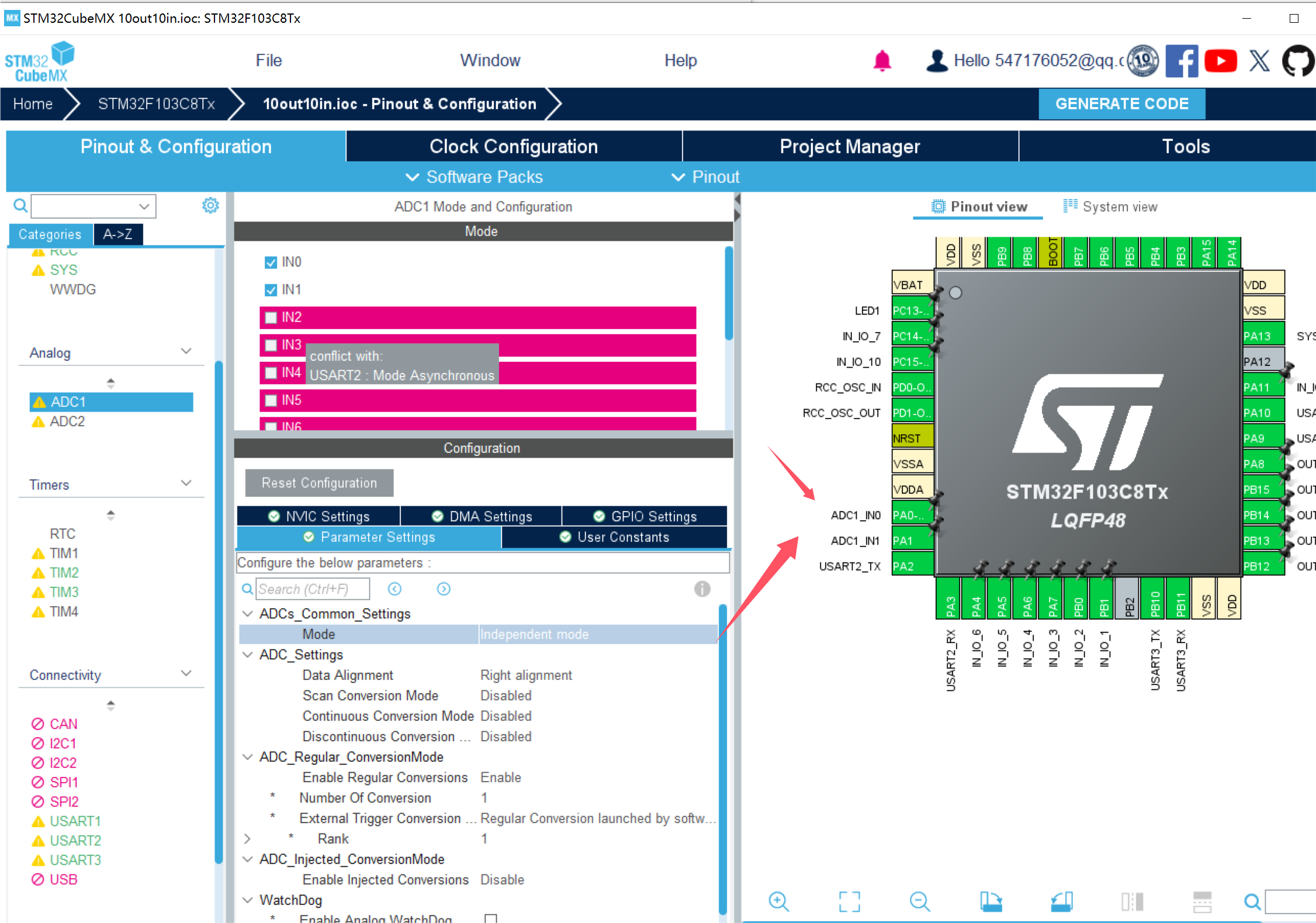1316x923 pixels.
Task: Open NVIC Settings tab
Action: (x=318, y=516)
